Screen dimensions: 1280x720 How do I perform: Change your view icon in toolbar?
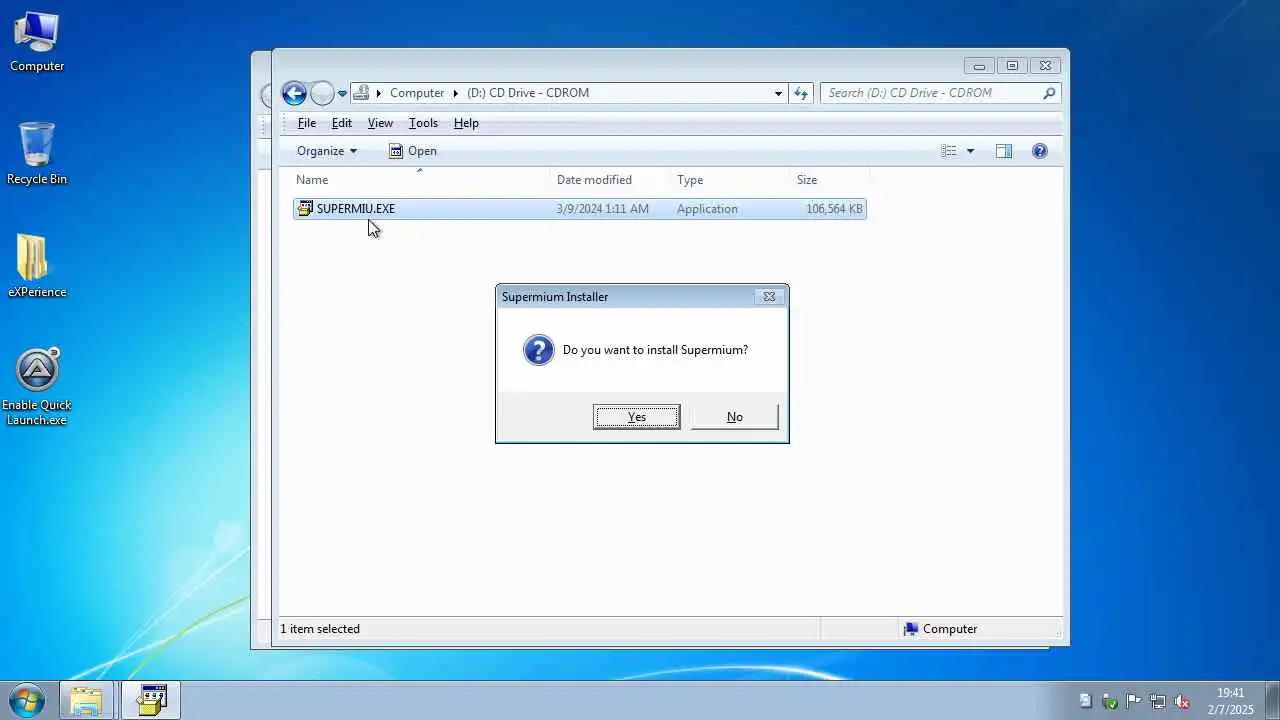coord(949,151)
